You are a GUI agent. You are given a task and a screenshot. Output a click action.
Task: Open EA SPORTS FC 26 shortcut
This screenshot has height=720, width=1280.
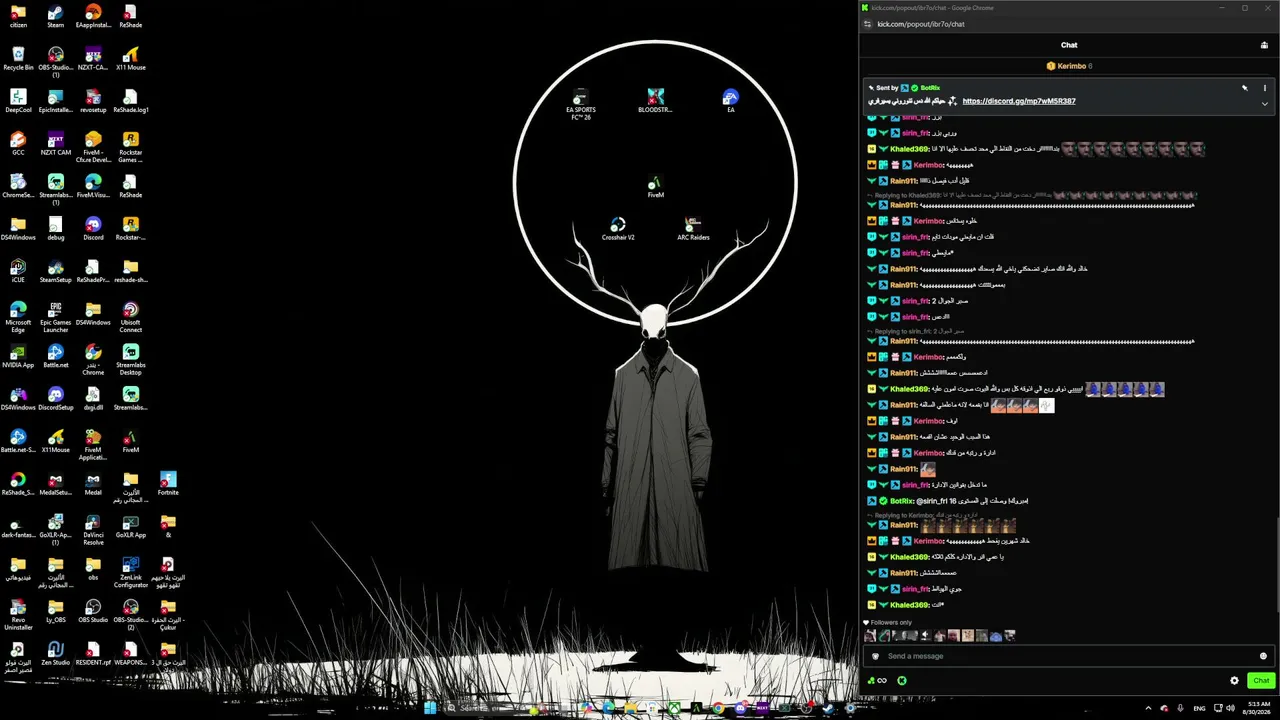tap(580, 103)
